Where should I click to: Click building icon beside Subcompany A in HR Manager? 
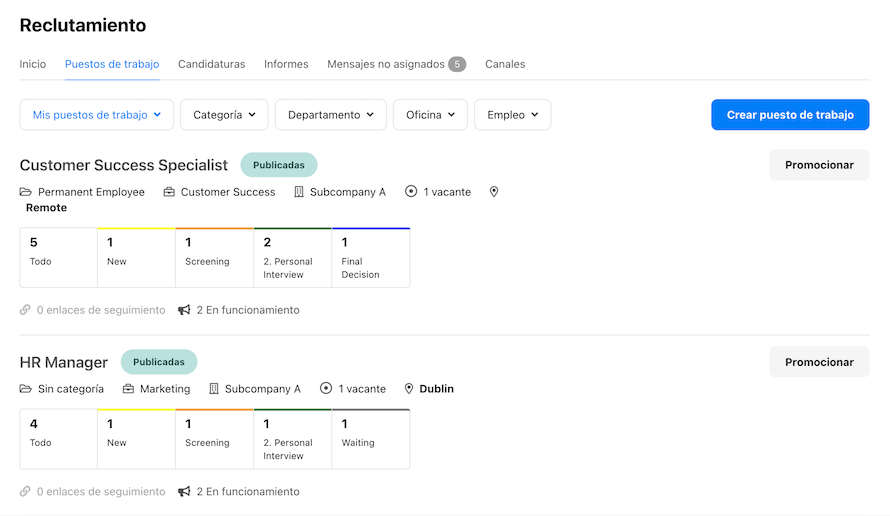tap(213, 389)
